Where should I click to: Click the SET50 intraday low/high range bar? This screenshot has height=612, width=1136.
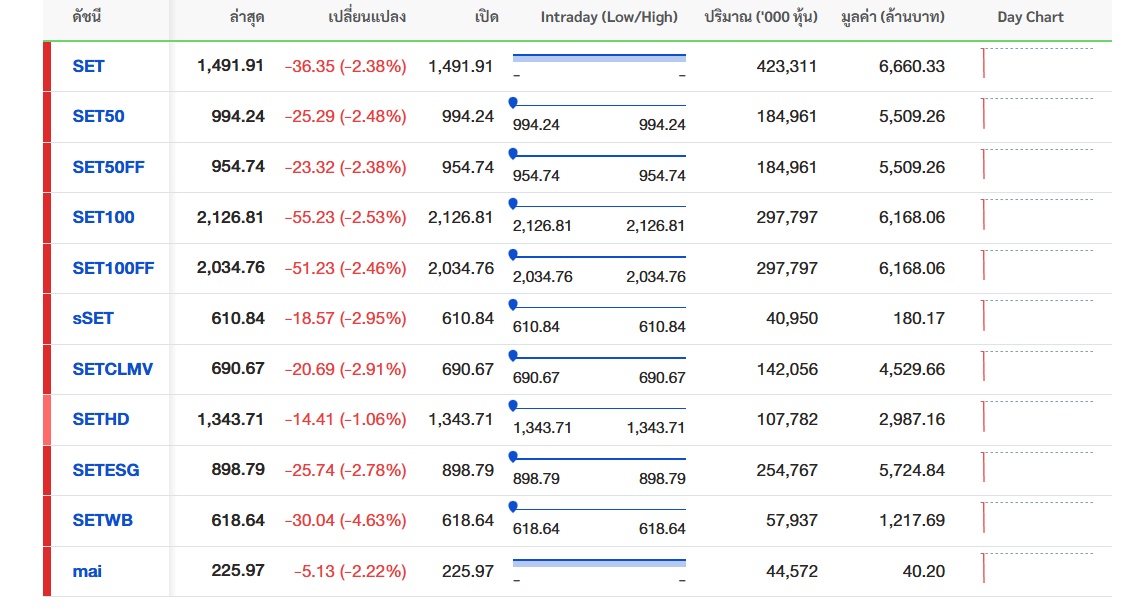point(599,104)
